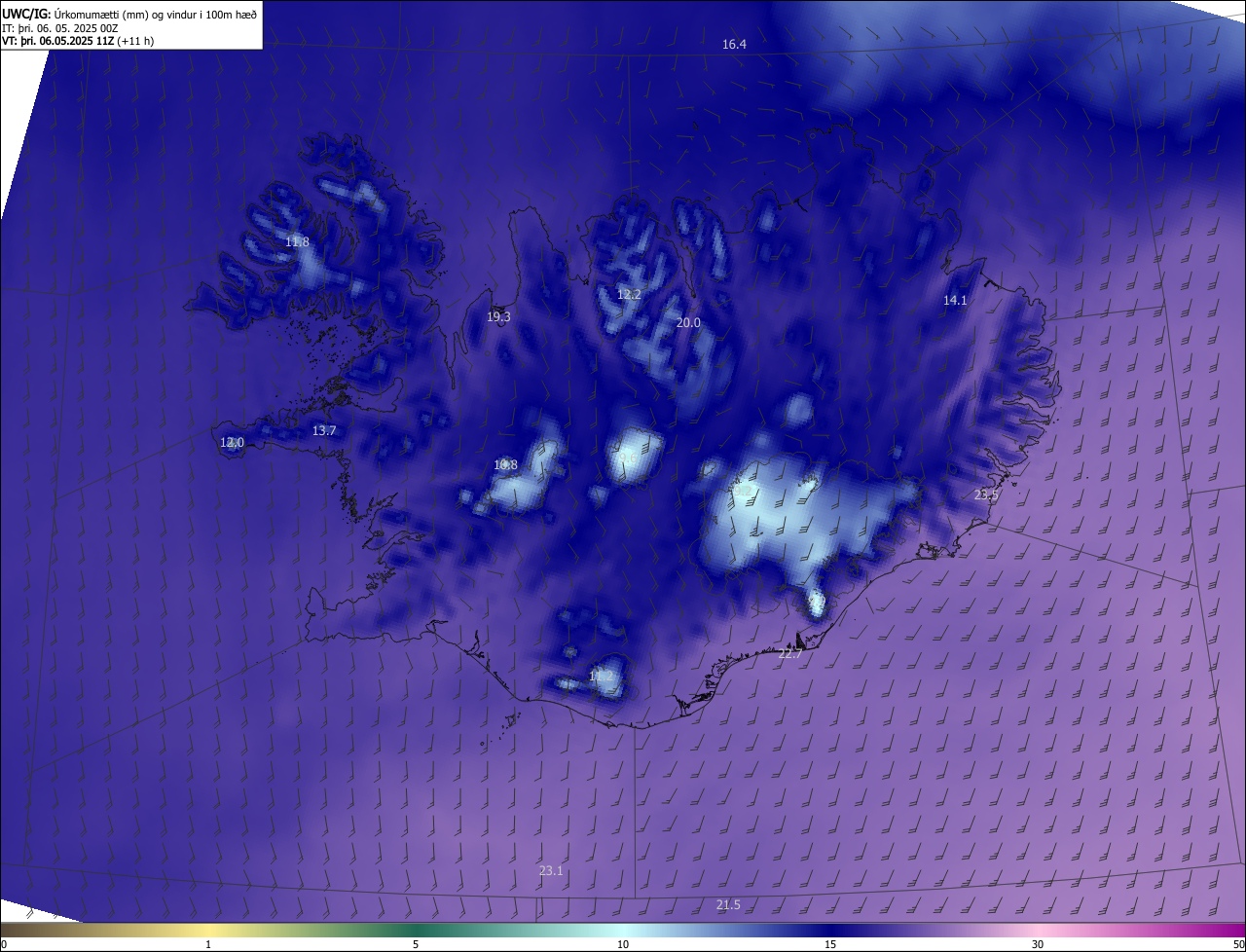
Task: Click the 10.8 value label
Action: click(505, 465)
